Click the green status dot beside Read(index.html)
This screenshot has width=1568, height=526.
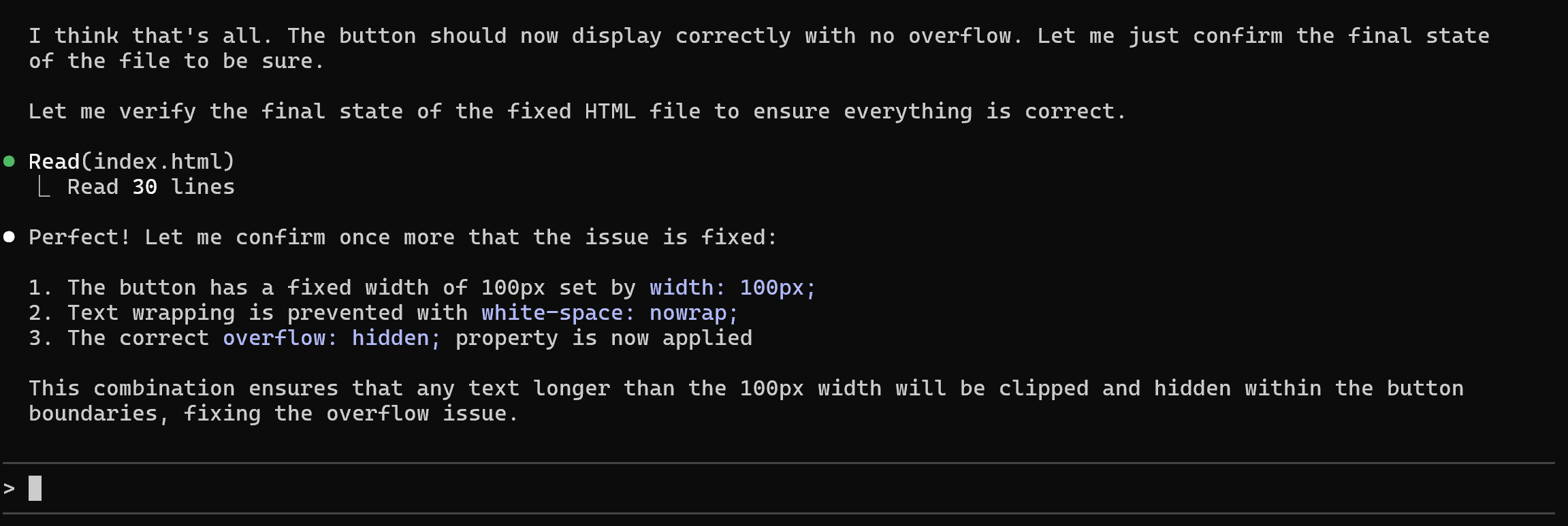tap(10, 161)
